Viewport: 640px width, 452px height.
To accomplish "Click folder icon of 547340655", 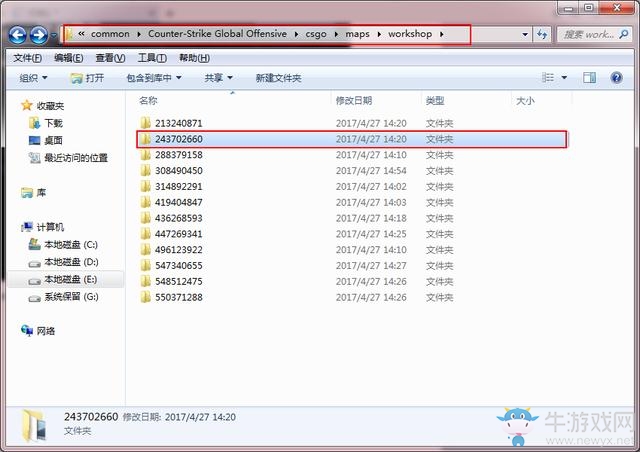I will pos(145,265).
